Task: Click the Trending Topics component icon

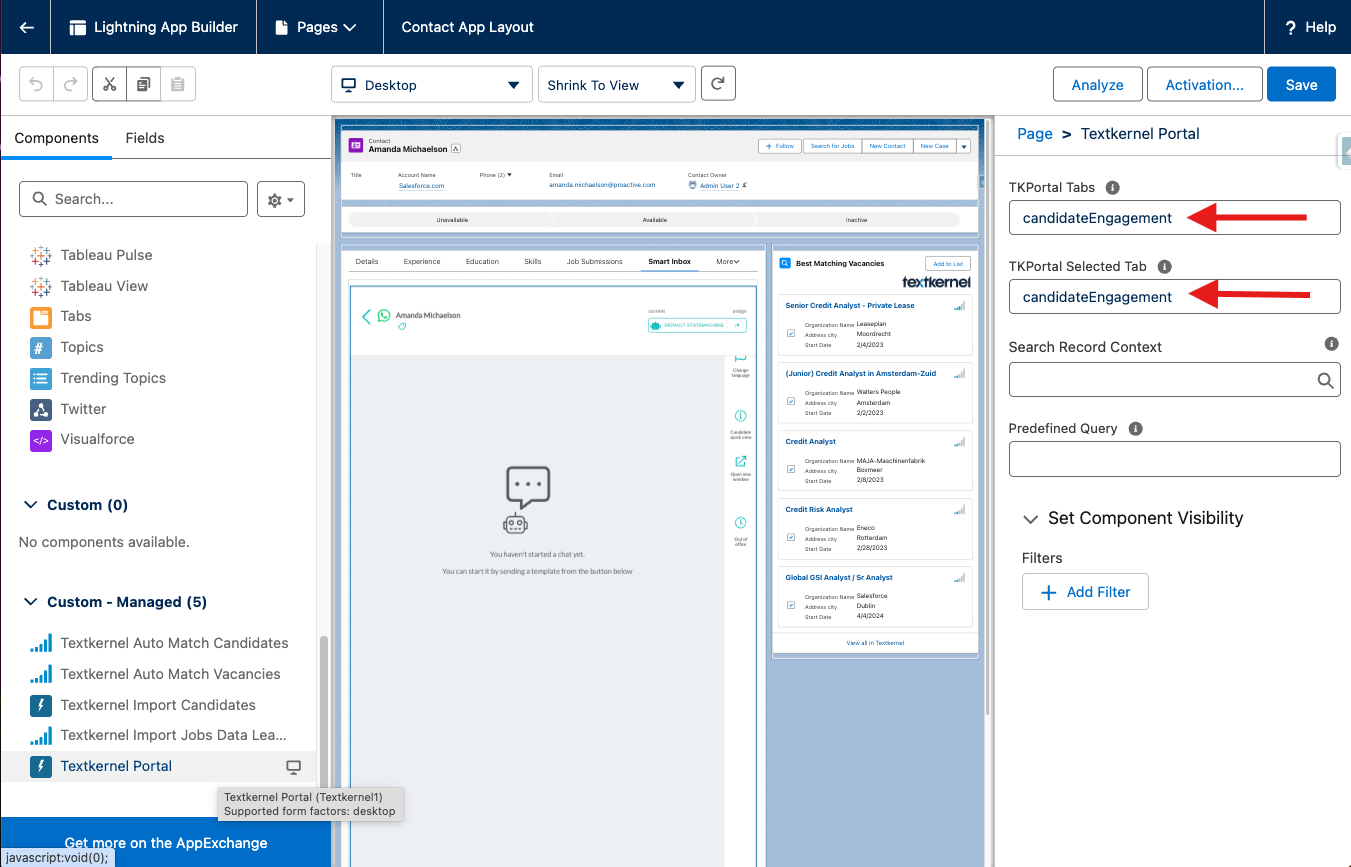Action: click(41, 379)
